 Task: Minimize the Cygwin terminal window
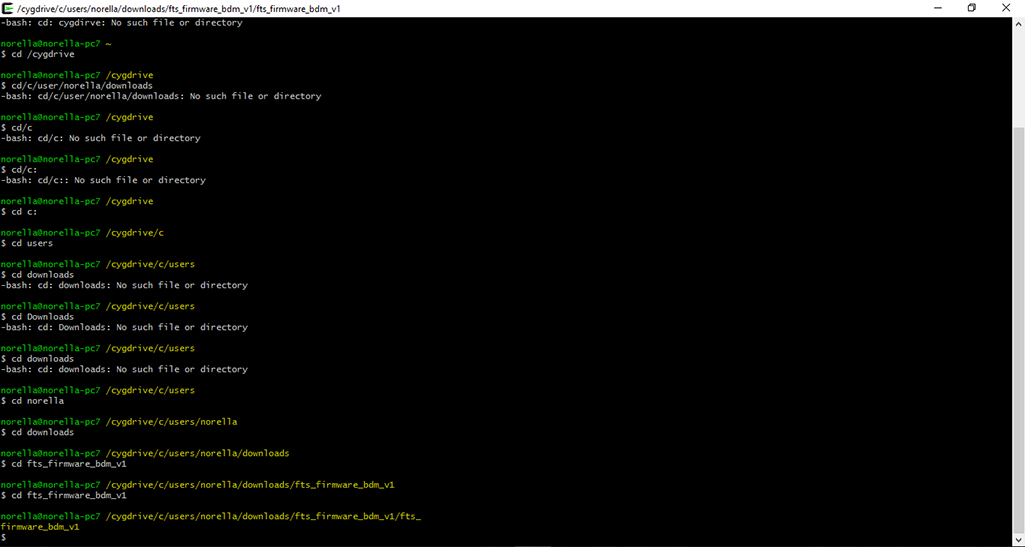938,8
